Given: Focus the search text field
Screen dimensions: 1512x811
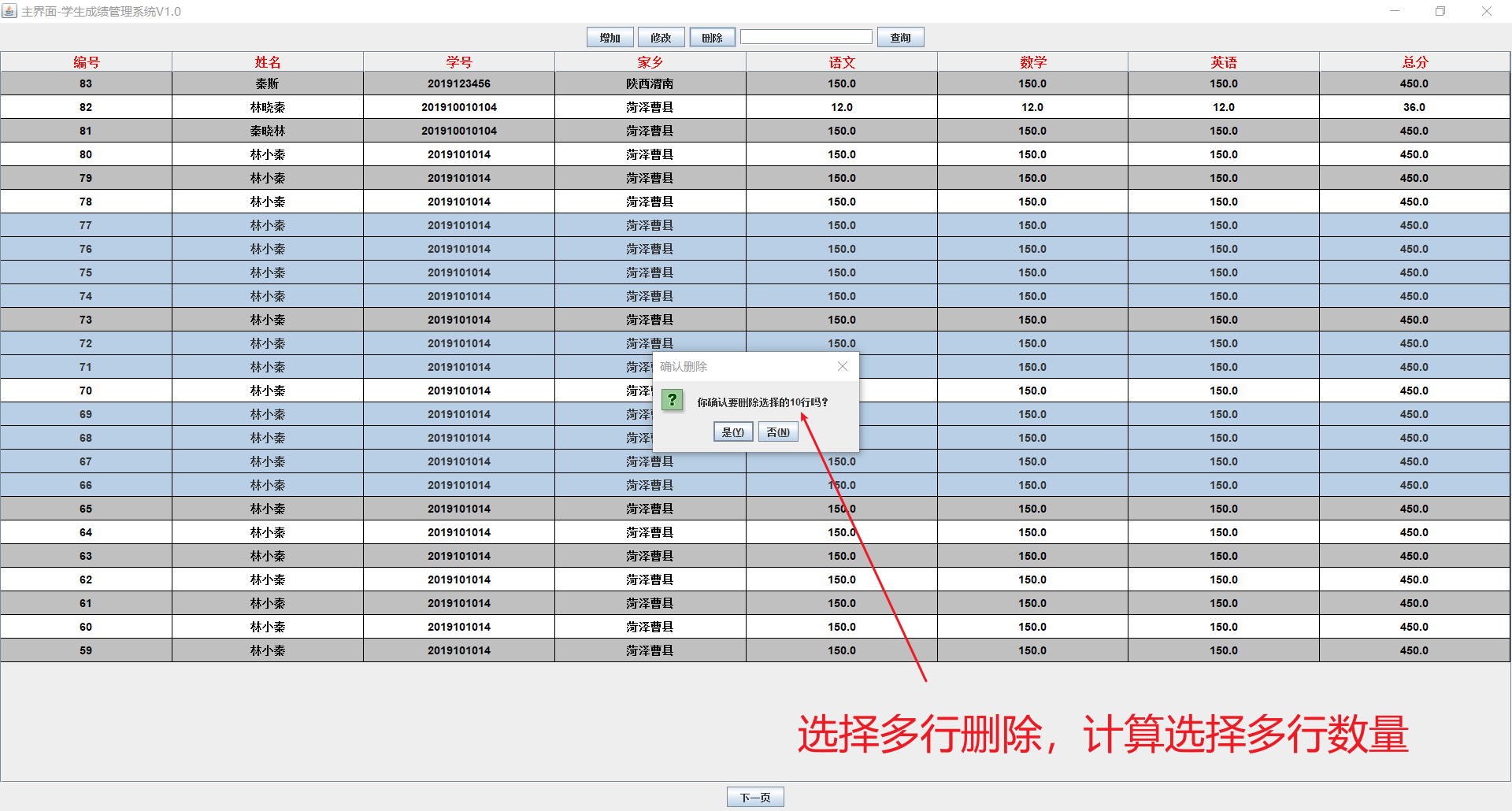Looking at the screenshot, I should pos(806,37).
